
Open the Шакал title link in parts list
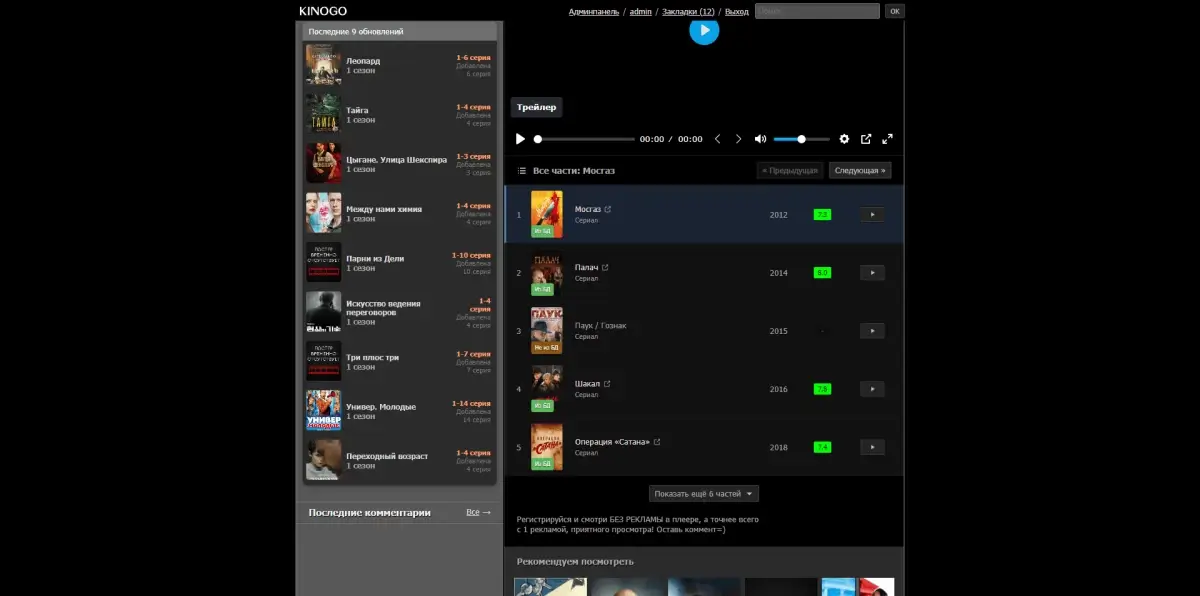[x=587, y=383]
